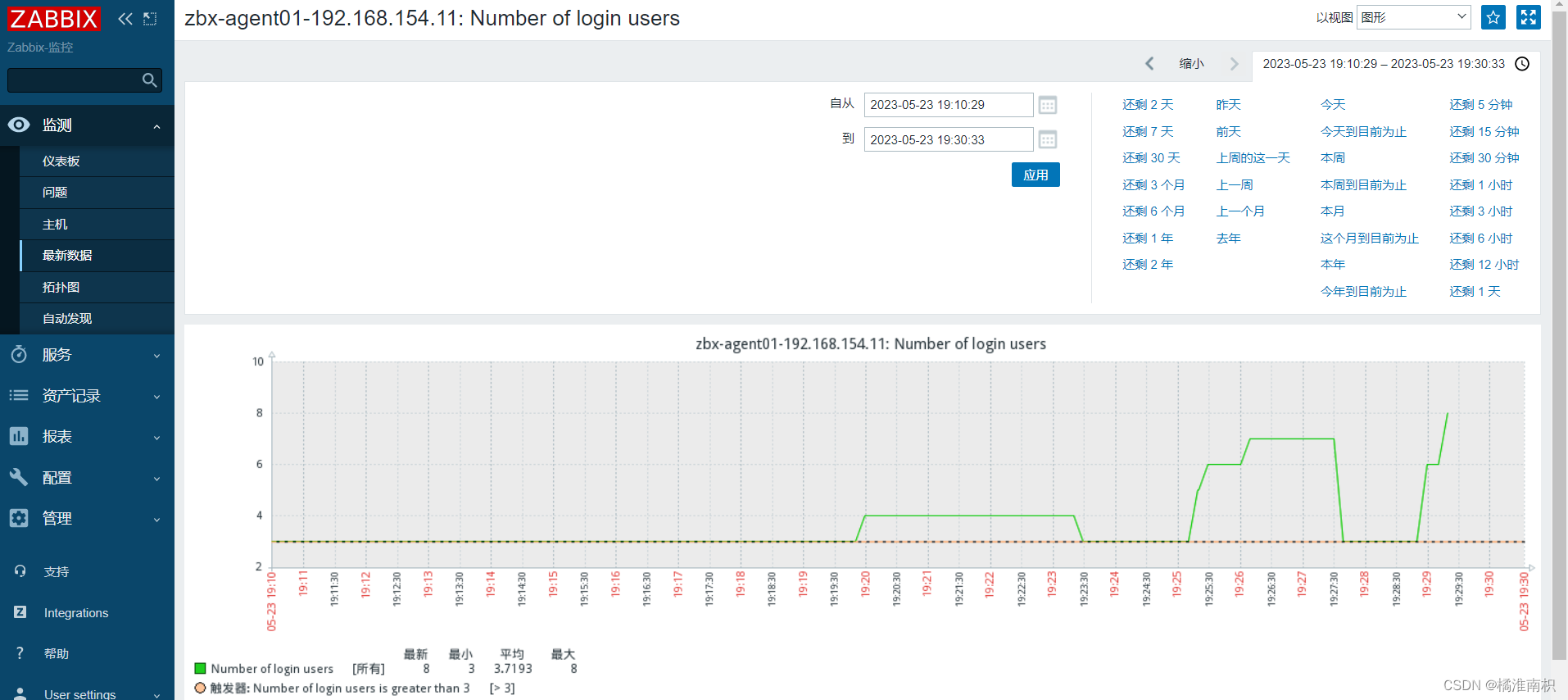Select time range 还剩 6 个月
This screenshot has width=1568, height=700.
(x=1153, y=211)
